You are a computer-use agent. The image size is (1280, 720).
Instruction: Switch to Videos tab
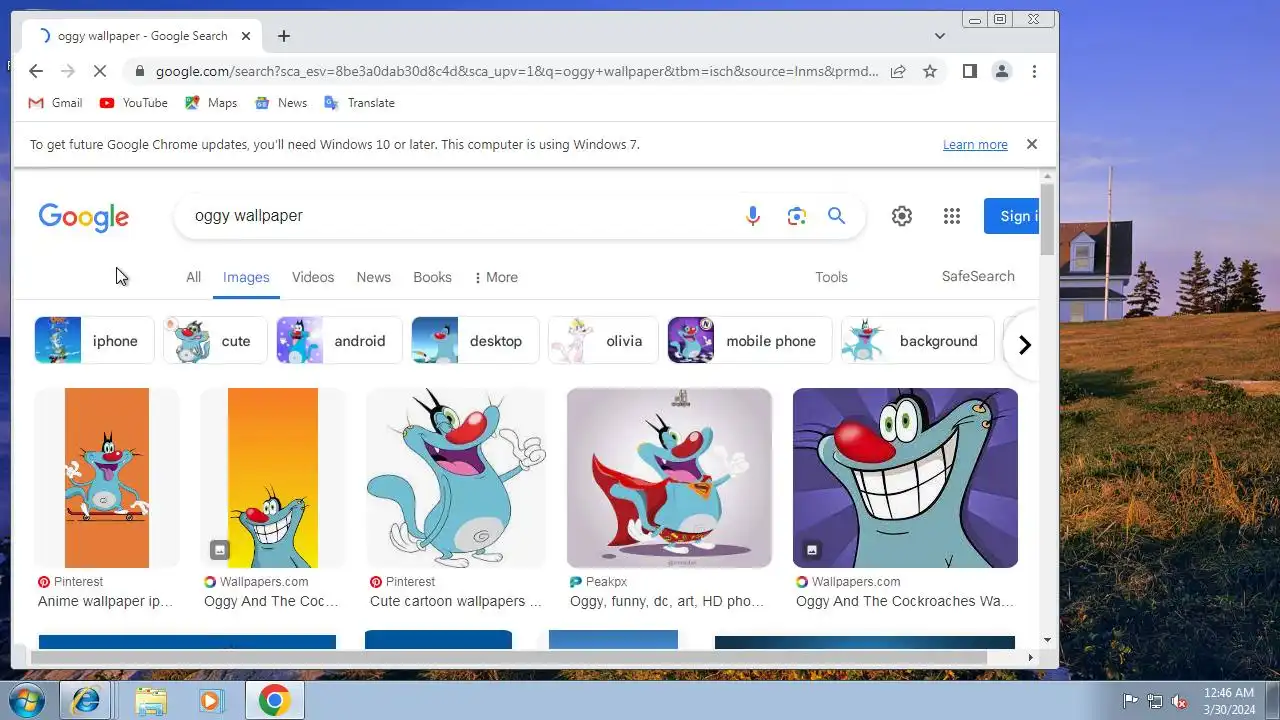coord(313,277)
